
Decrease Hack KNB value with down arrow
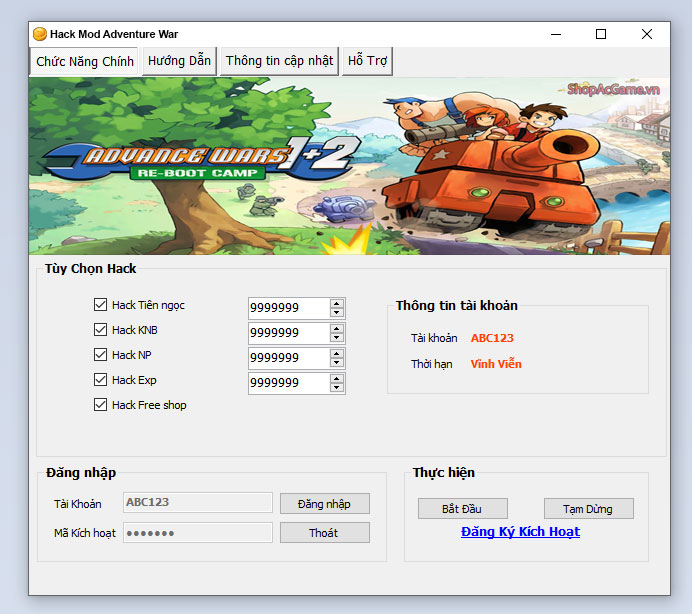pyautogui.click(x=337, y=338)
